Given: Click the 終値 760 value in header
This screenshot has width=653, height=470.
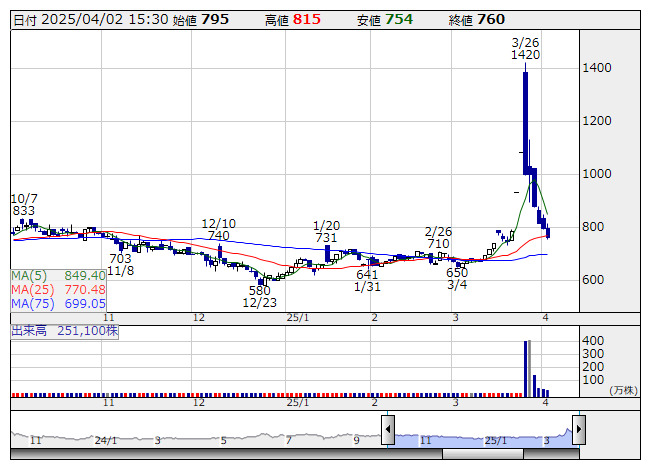Looking at the screenshot, I should (491, 19).
